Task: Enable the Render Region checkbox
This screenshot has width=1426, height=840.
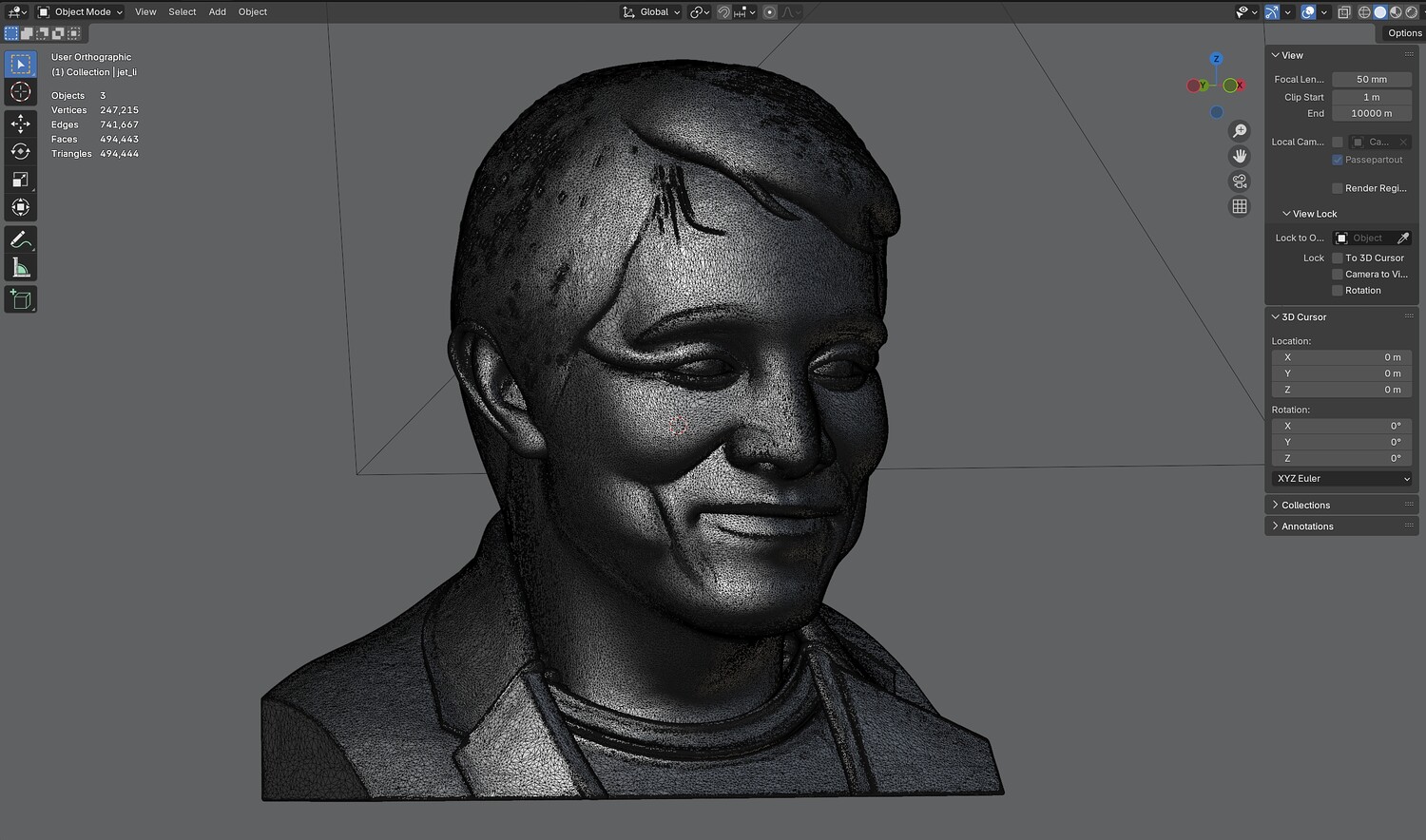Action: (x=1338, y=188)
